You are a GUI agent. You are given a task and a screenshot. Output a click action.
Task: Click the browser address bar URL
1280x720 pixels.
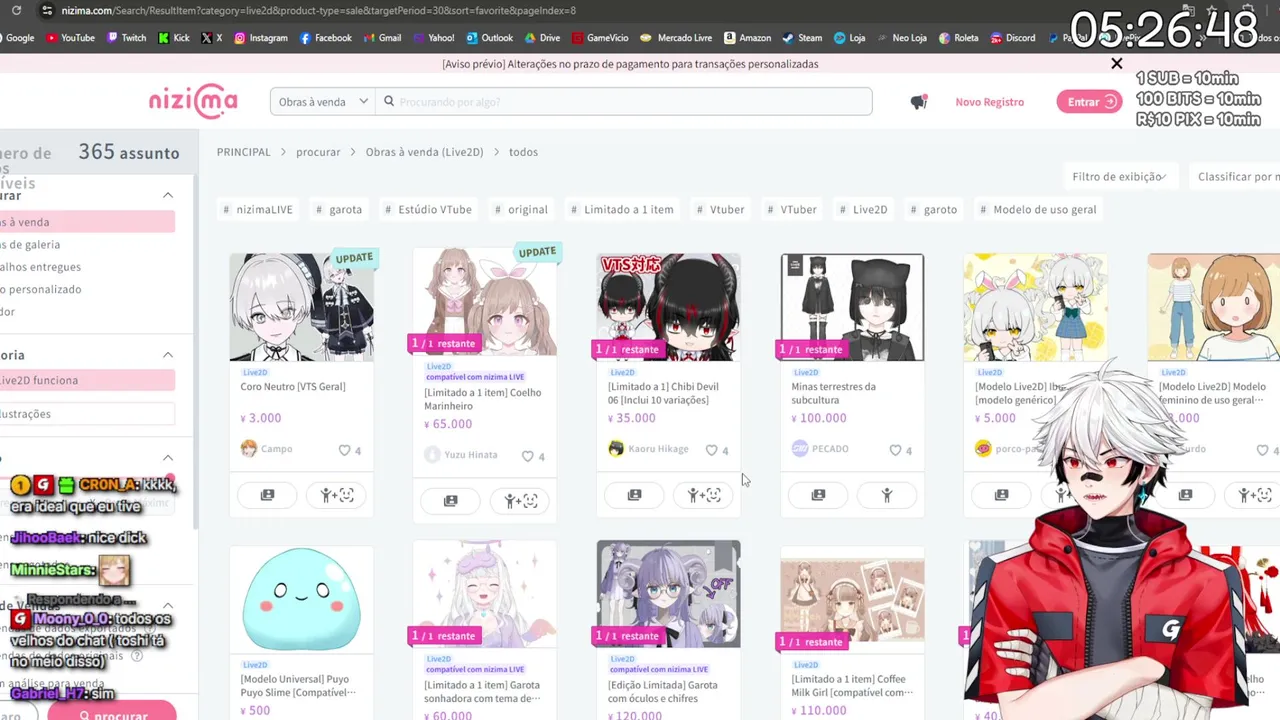coord(319,10)
